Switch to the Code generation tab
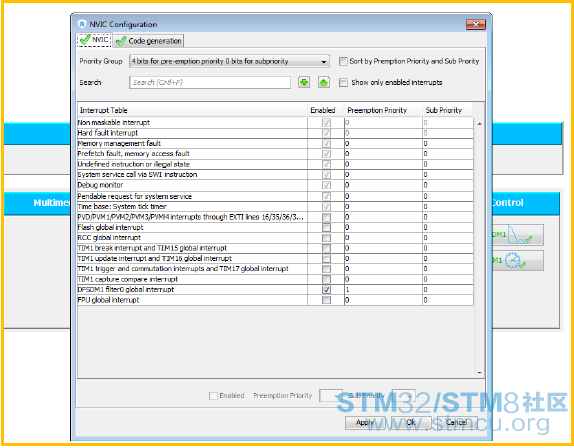Screen dimensions: 574x448 148,41
